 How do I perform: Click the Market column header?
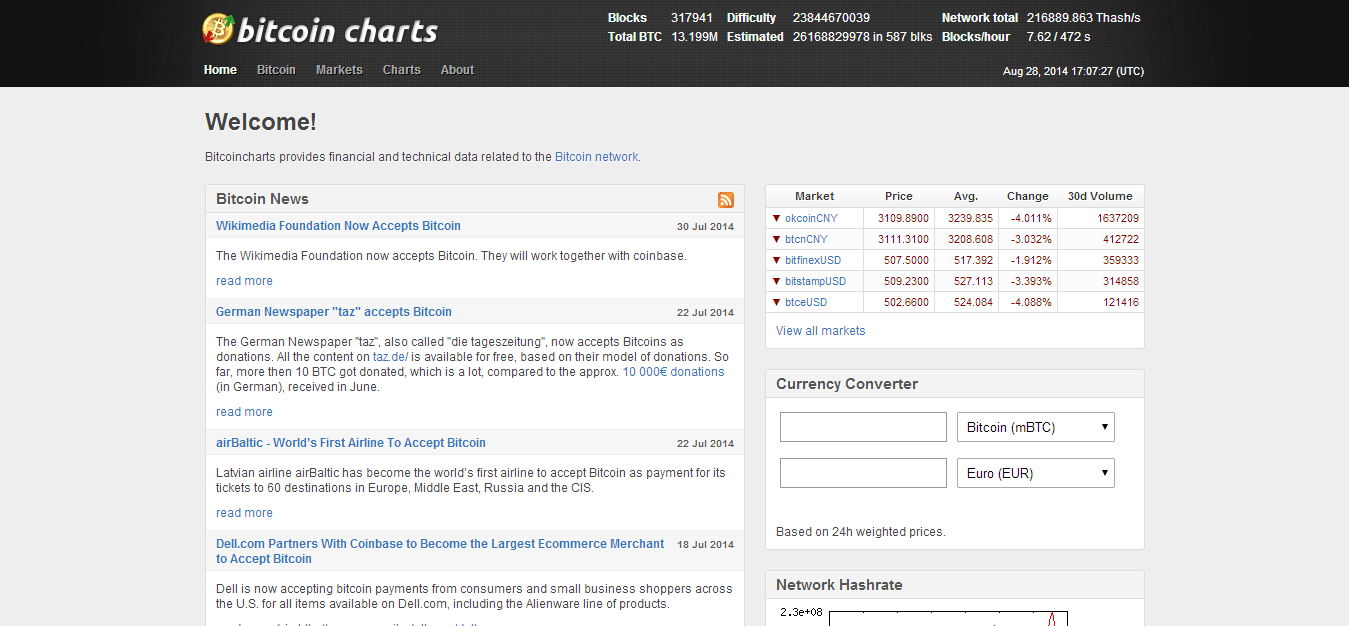[x=814, y=196]
